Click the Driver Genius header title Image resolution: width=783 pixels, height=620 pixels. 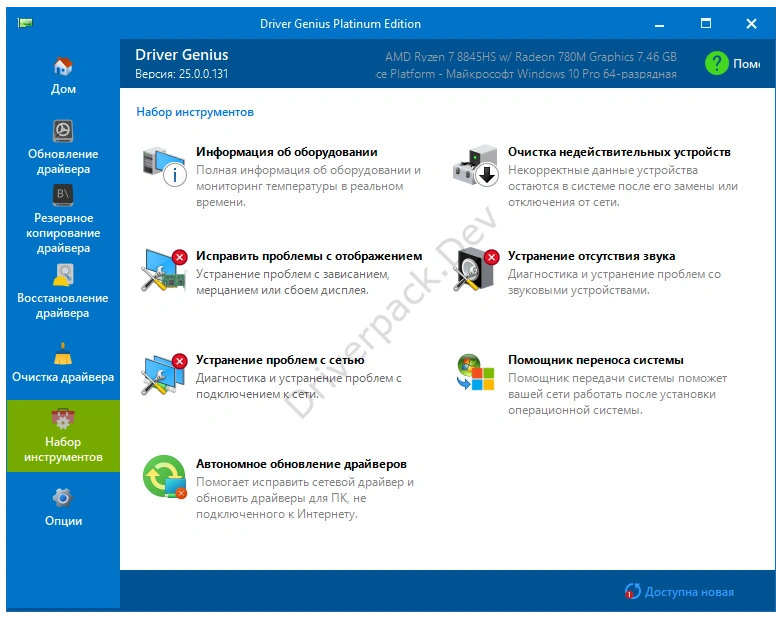(x=182, y=54)
